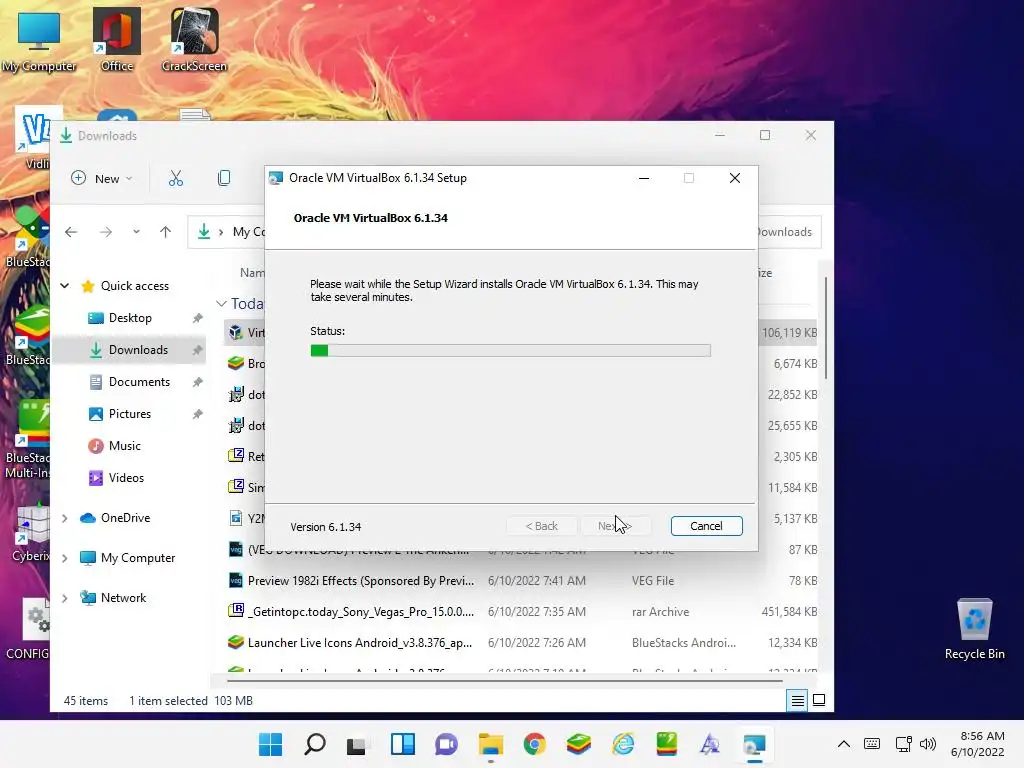Screen dimensions: 1024x768
Task: Minimize the VirtualBox Setup window
Action: (644, 178)
